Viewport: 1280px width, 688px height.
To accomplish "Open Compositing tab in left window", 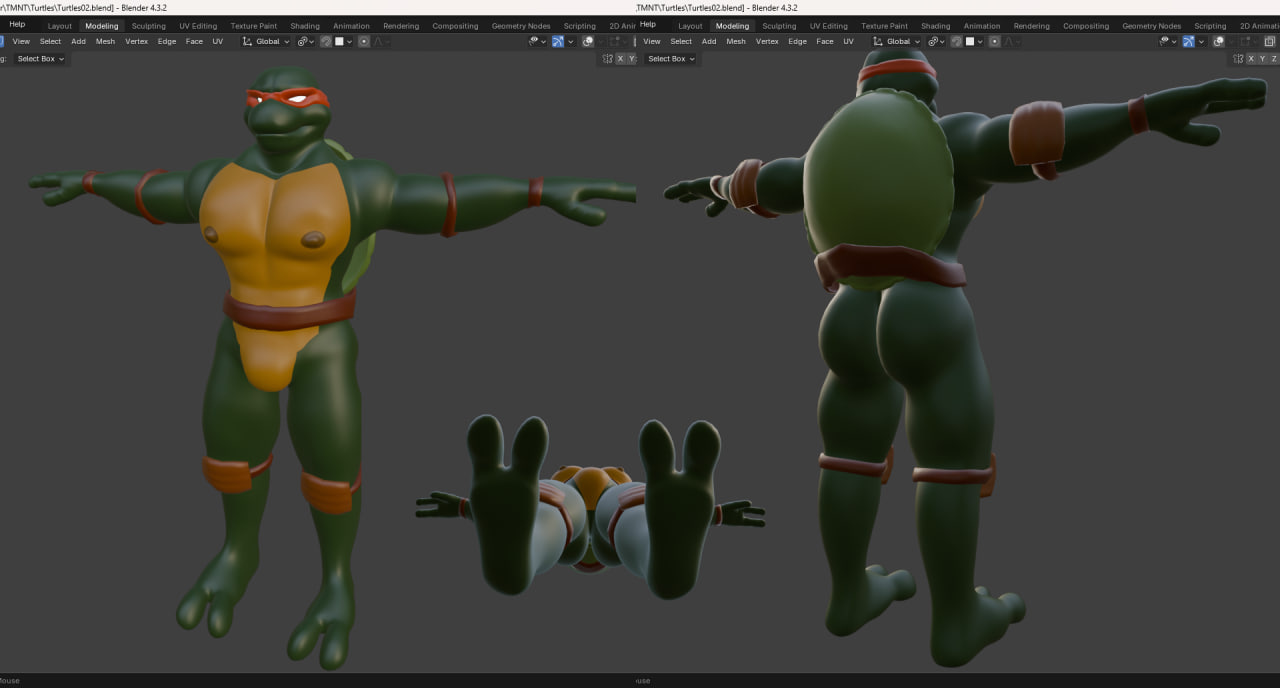I will [x=455, y=26].
